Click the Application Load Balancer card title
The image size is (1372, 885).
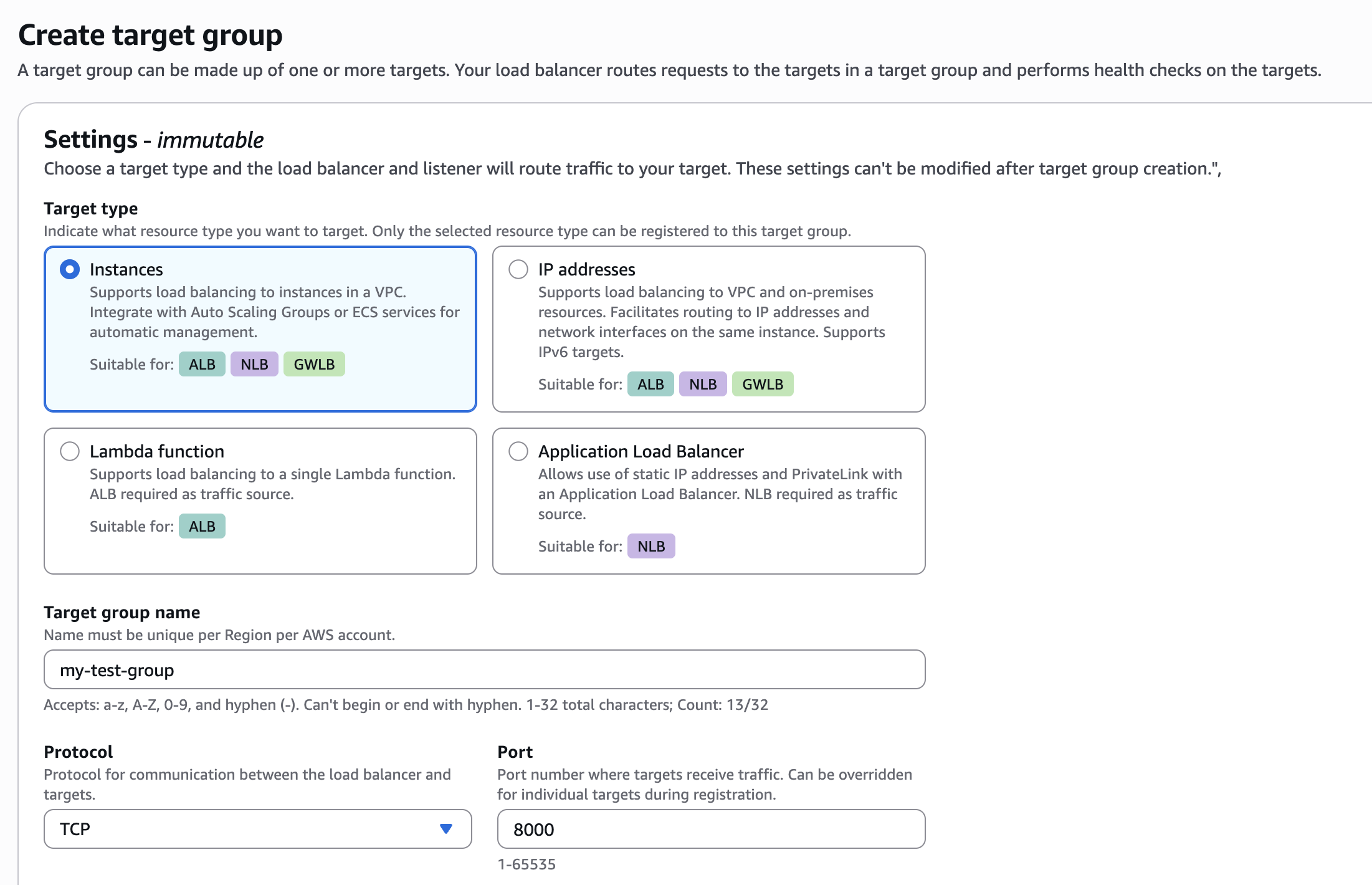pyautogui.click(x=641, y=451)
